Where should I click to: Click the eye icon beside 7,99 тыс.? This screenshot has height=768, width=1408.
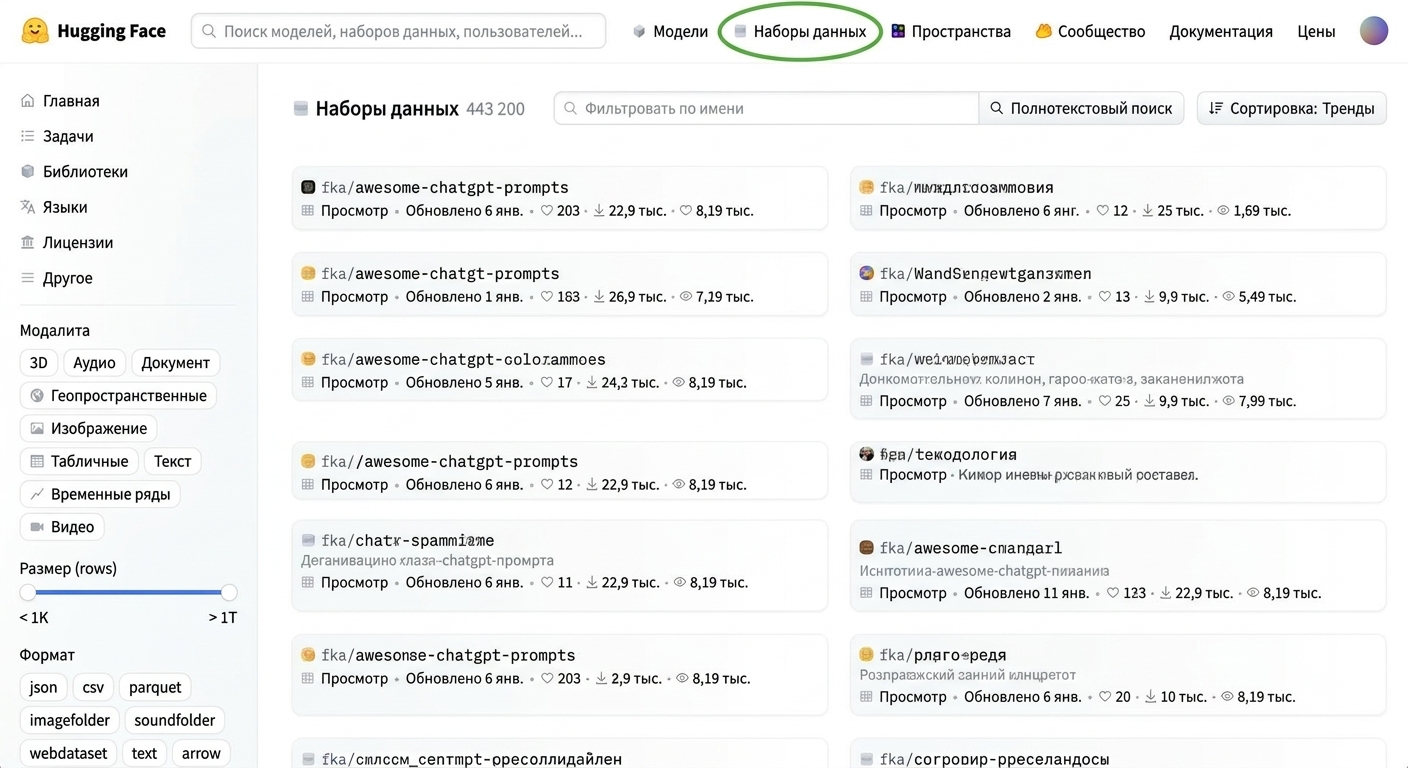pos(1228,401)
